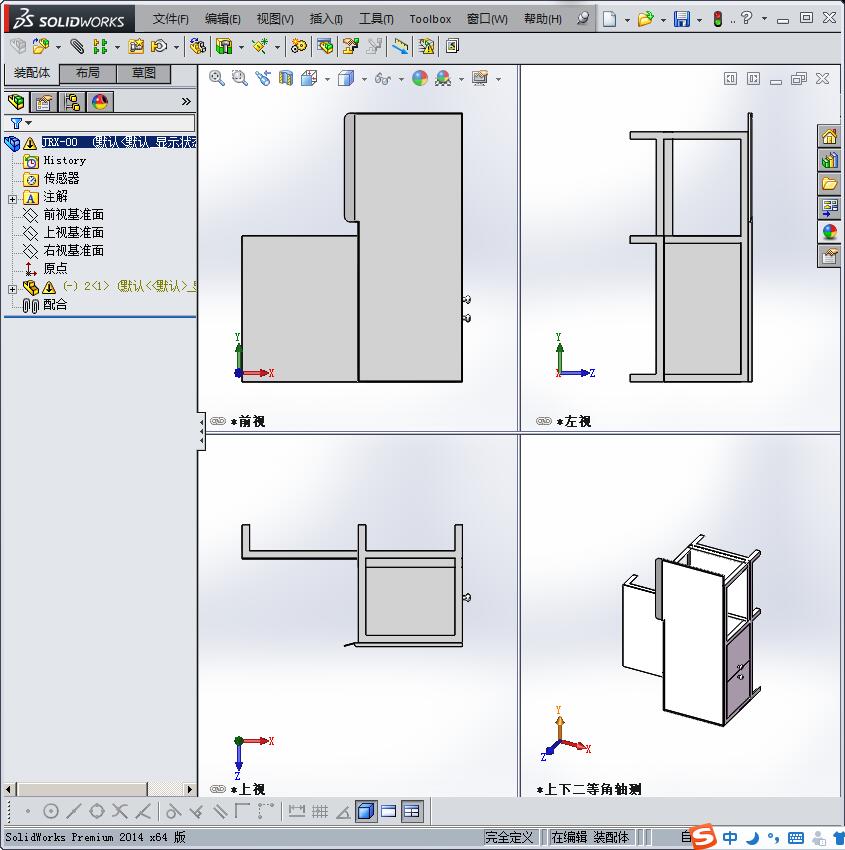Enable the Section View tool

[x=286, y=79]
